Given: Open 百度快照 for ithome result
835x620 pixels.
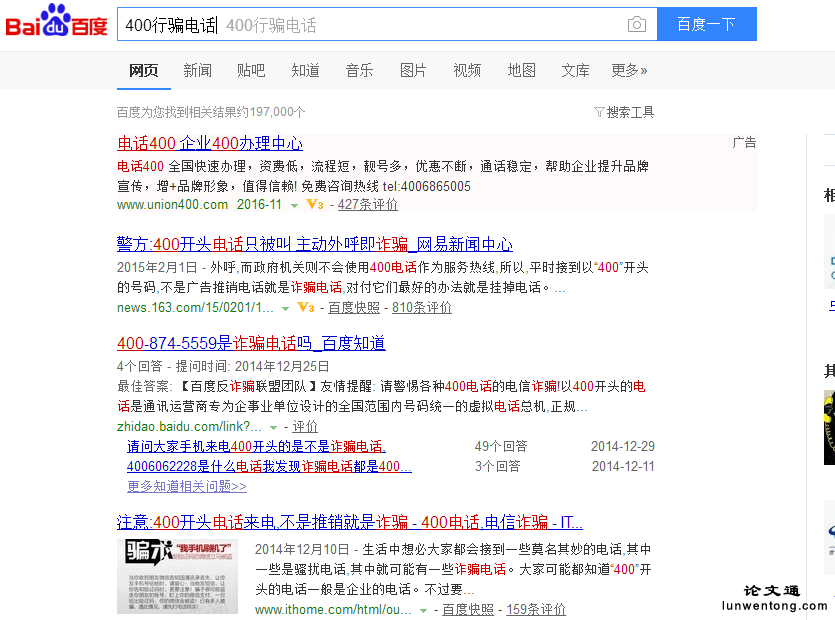Looking at the screenshot, I should pos(468,609).
